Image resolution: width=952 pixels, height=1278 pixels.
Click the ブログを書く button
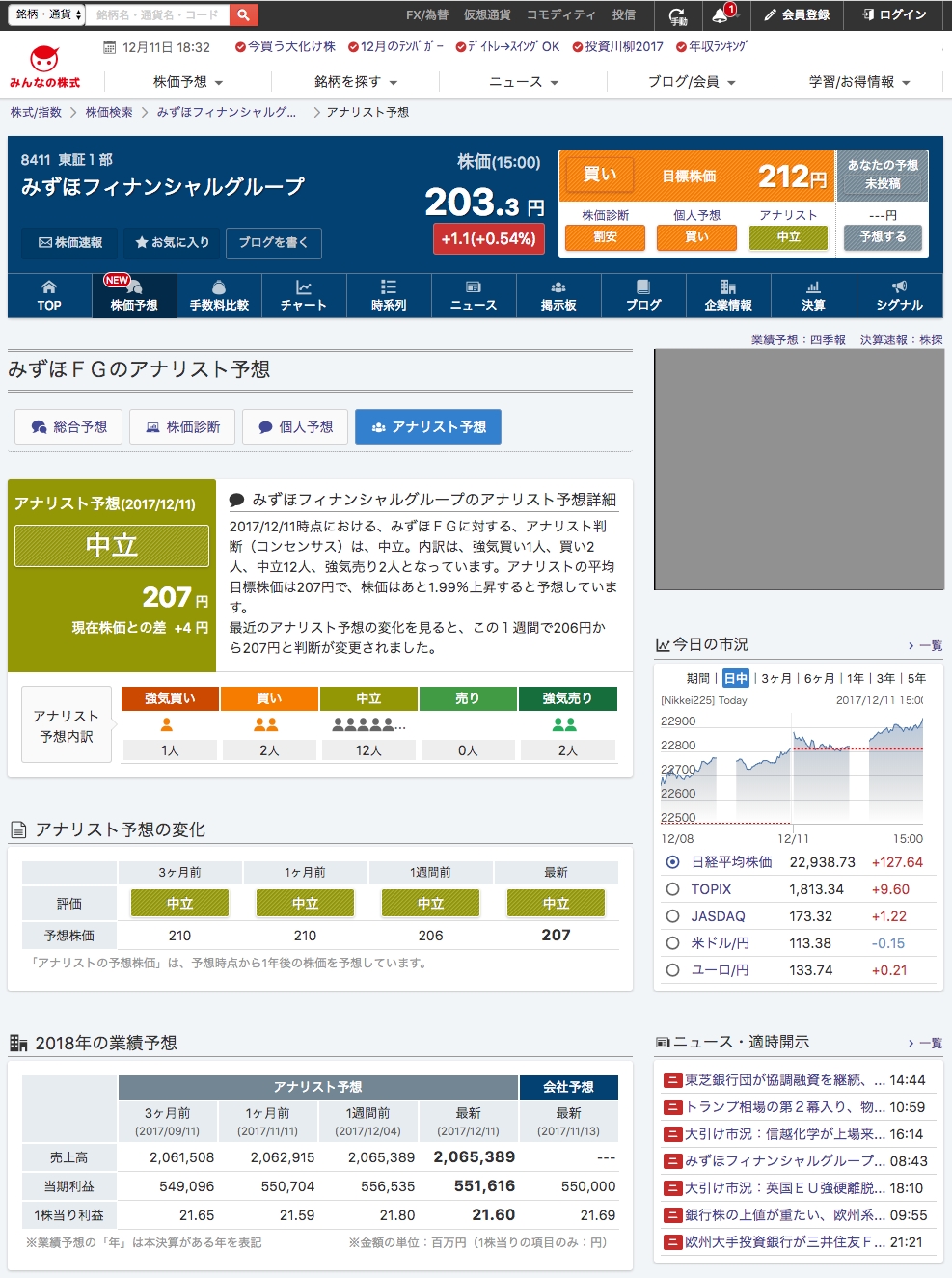(x=274, y=242)
